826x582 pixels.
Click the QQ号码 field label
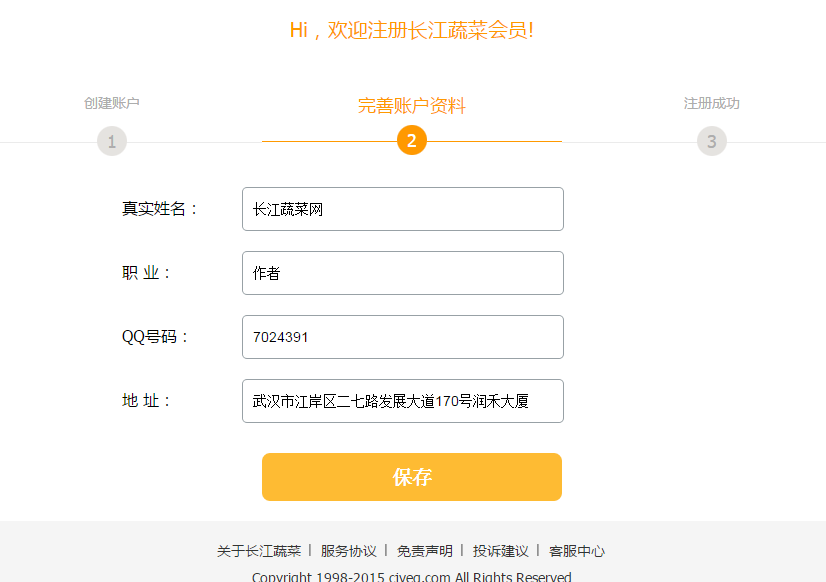point(155,337)
